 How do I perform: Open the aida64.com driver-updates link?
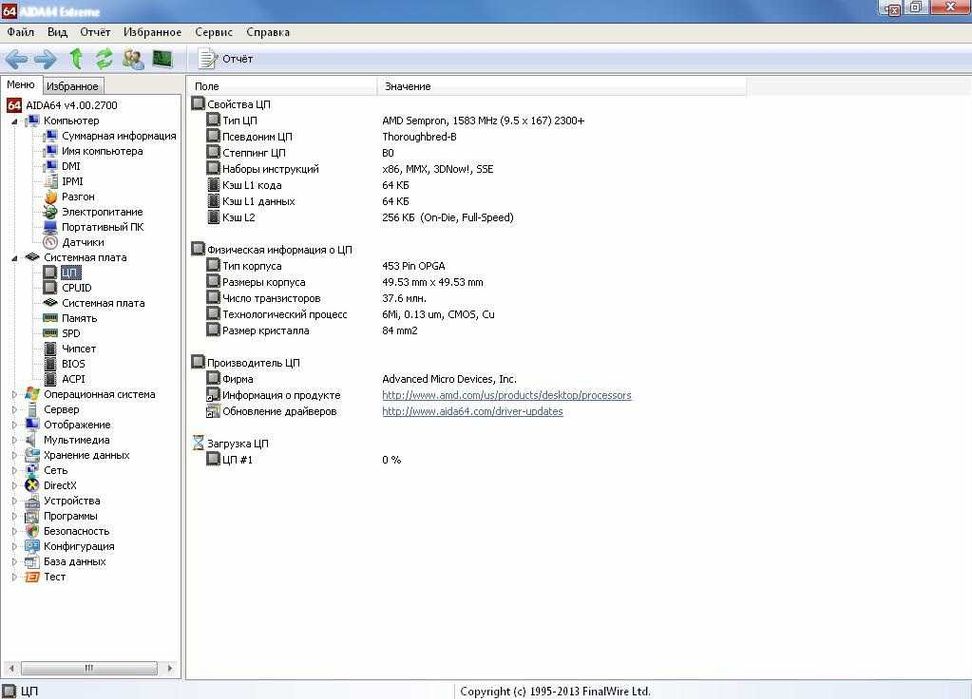[472, 411]
